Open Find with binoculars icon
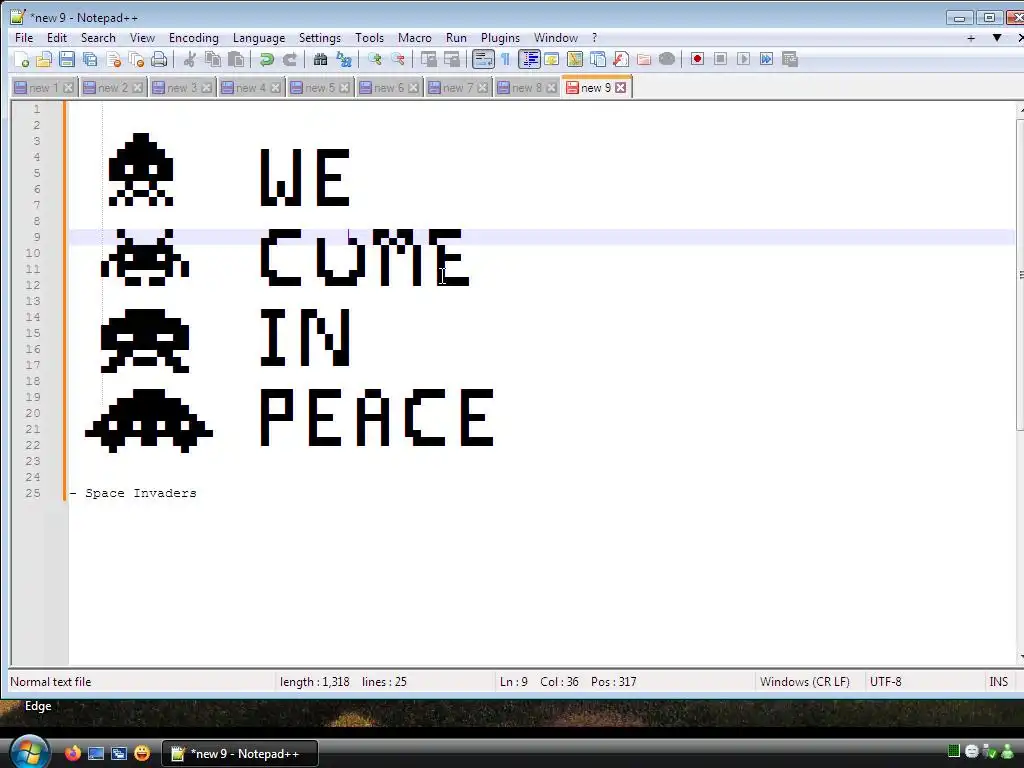This screenshot has height=768, width=1024. pyautogui.click(x=320, y=59)
